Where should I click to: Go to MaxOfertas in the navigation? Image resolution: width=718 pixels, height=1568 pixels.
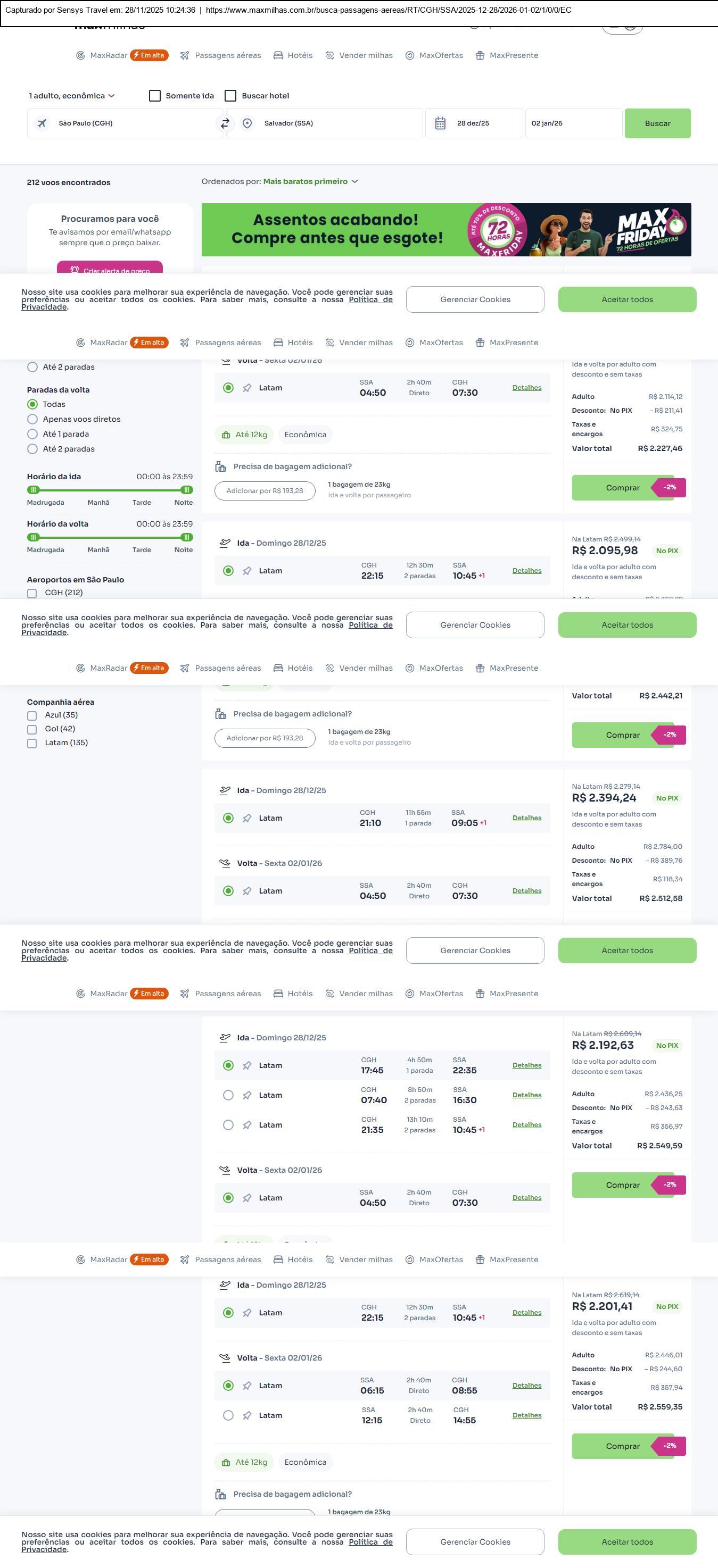434,55
